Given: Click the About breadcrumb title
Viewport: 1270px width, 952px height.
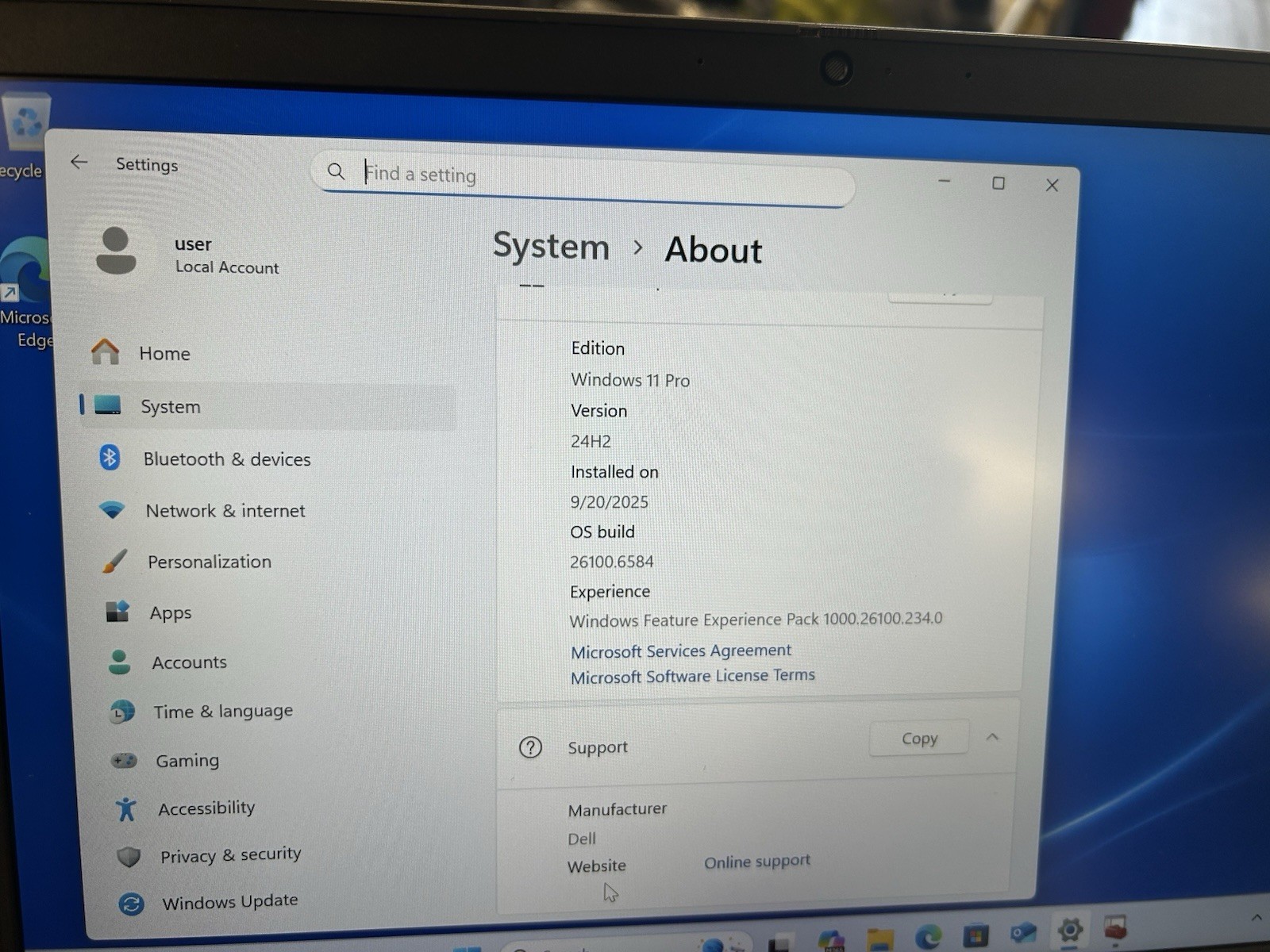Looking at the screenshot, I should point(713,249).
